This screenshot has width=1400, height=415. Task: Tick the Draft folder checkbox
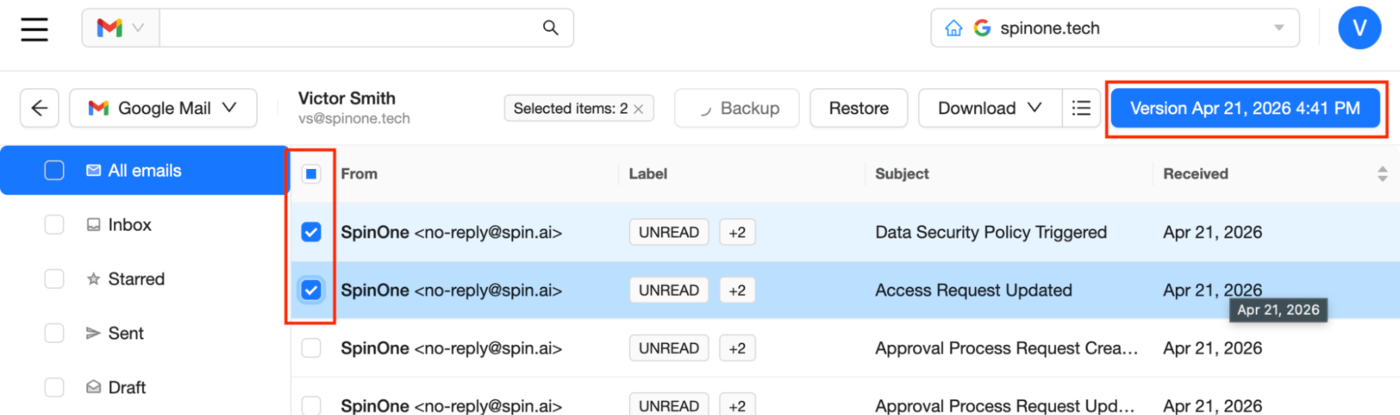(x=54, y=387)
